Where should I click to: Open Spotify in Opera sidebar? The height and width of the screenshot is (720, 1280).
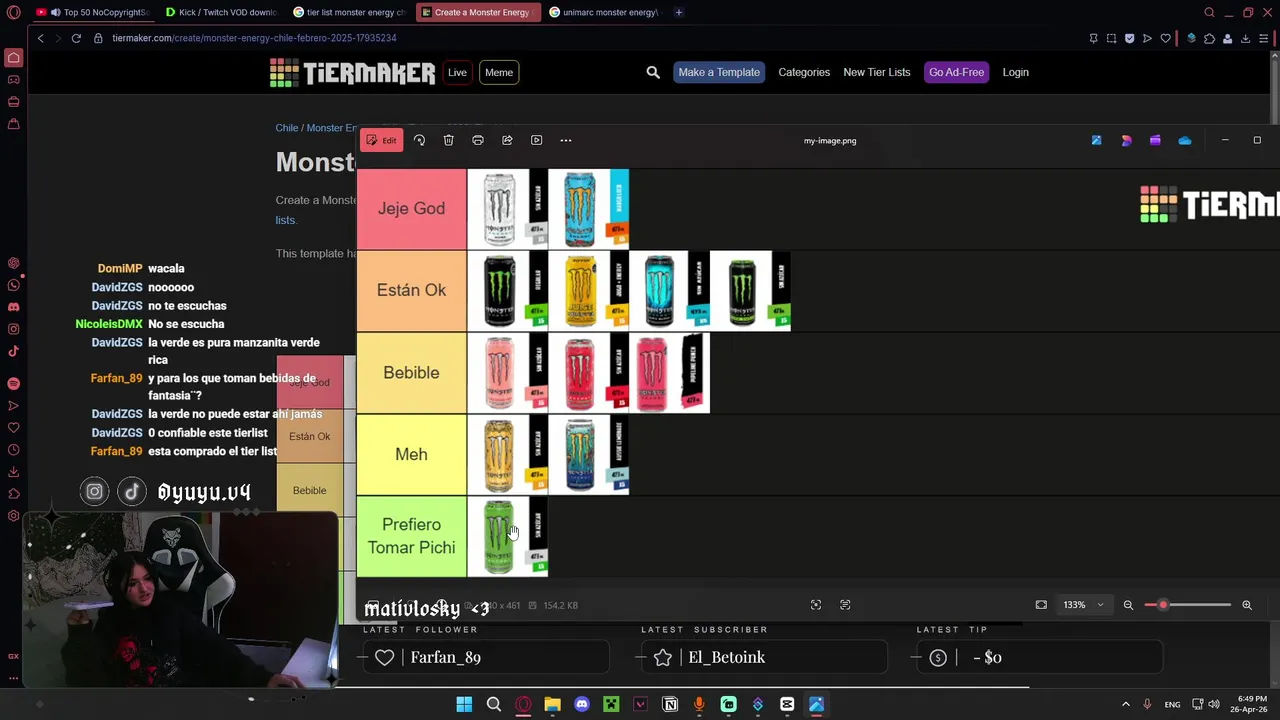click(x=14, y=384)
